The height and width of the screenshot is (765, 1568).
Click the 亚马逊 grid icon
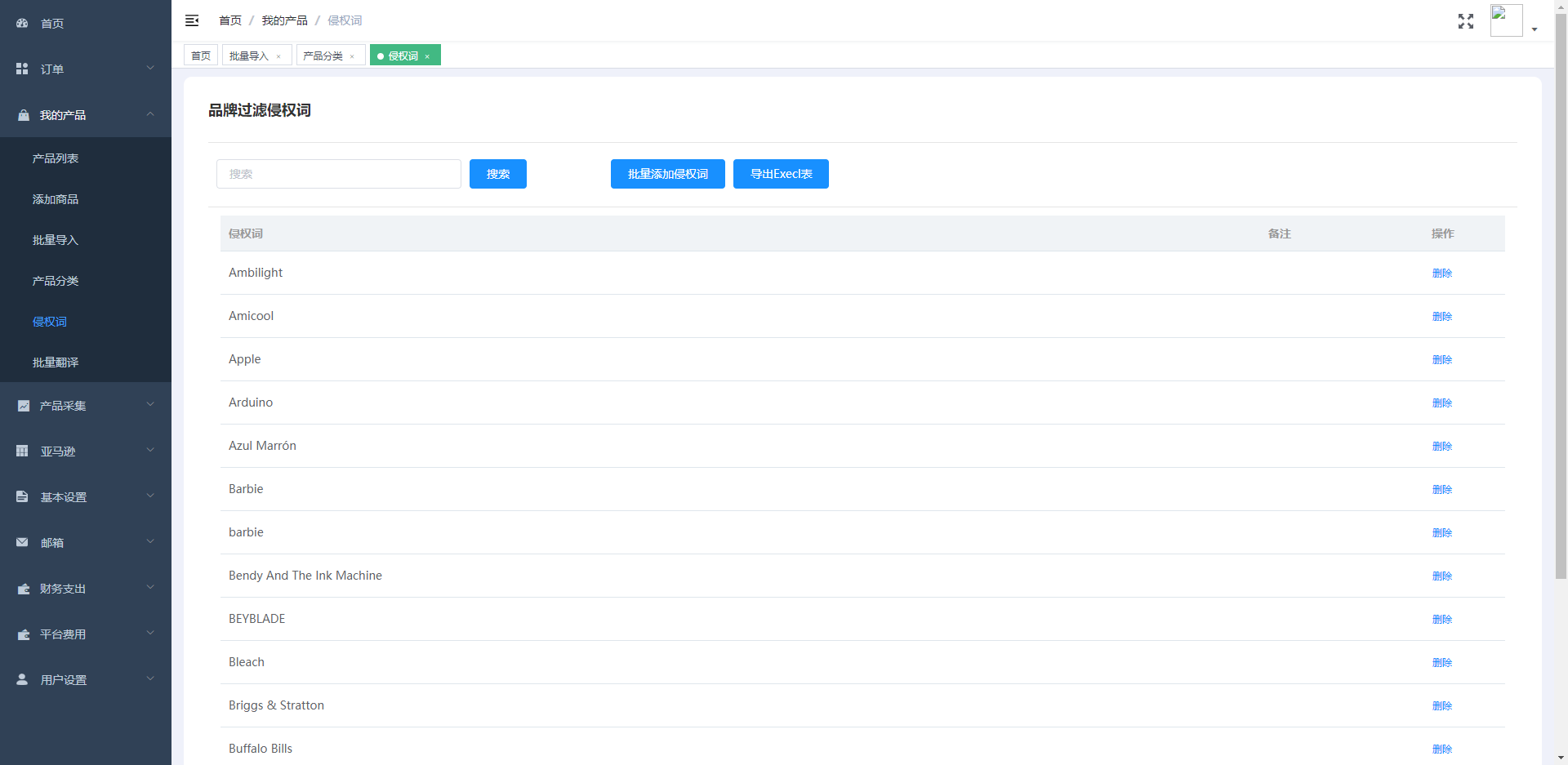(22, 451)
